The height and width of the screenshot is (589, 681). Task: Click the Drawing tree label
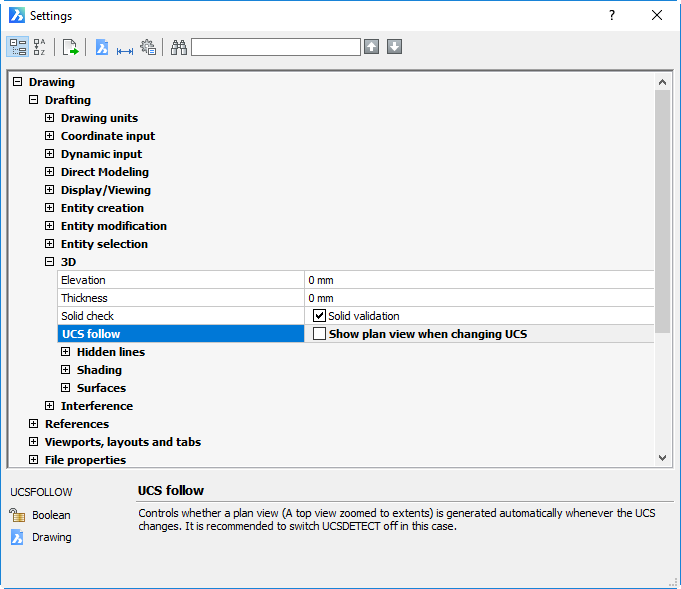[52, 82]
